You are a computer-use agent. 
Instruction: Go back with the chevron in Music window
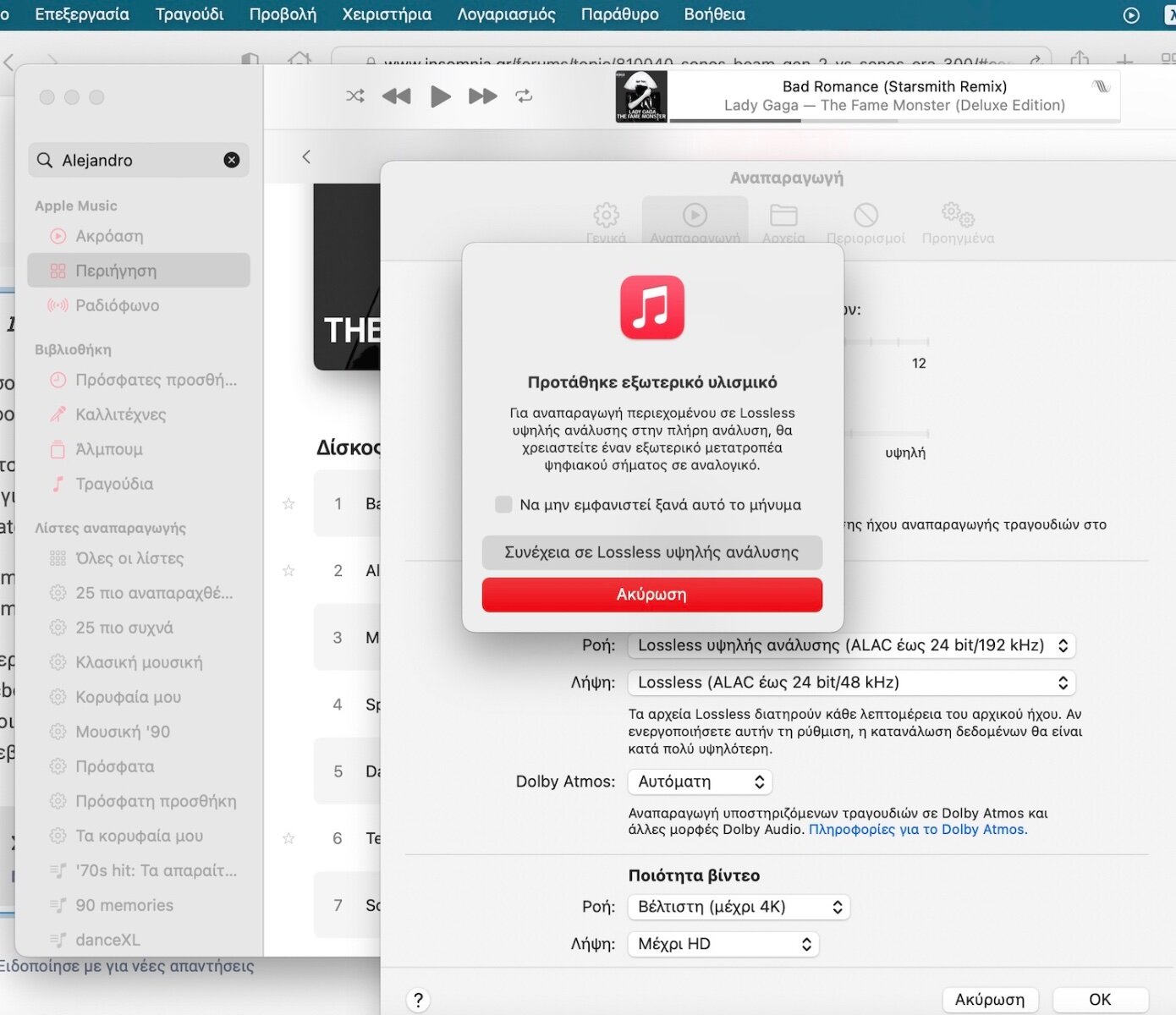click(x=306, y=156)
